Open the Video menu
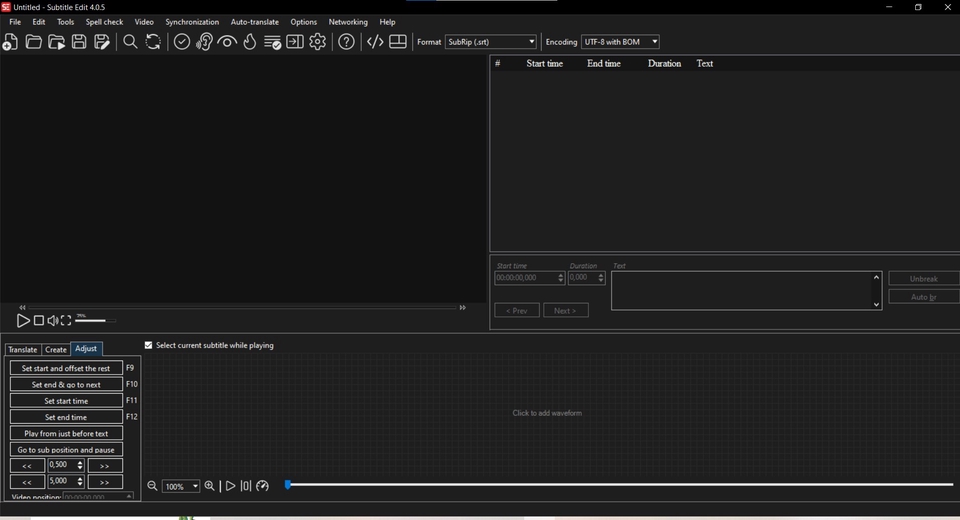Viewport: 960px width, 520px height. click(x=144, y=21)
